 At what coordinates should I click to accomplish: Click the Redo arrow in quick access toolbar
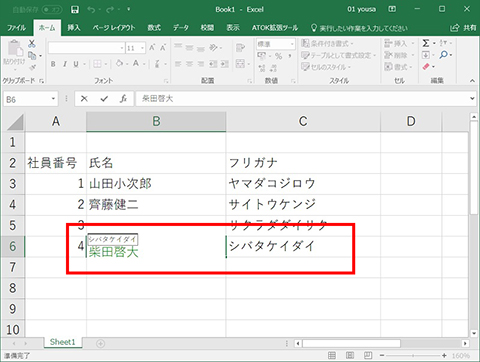(110, 9)
